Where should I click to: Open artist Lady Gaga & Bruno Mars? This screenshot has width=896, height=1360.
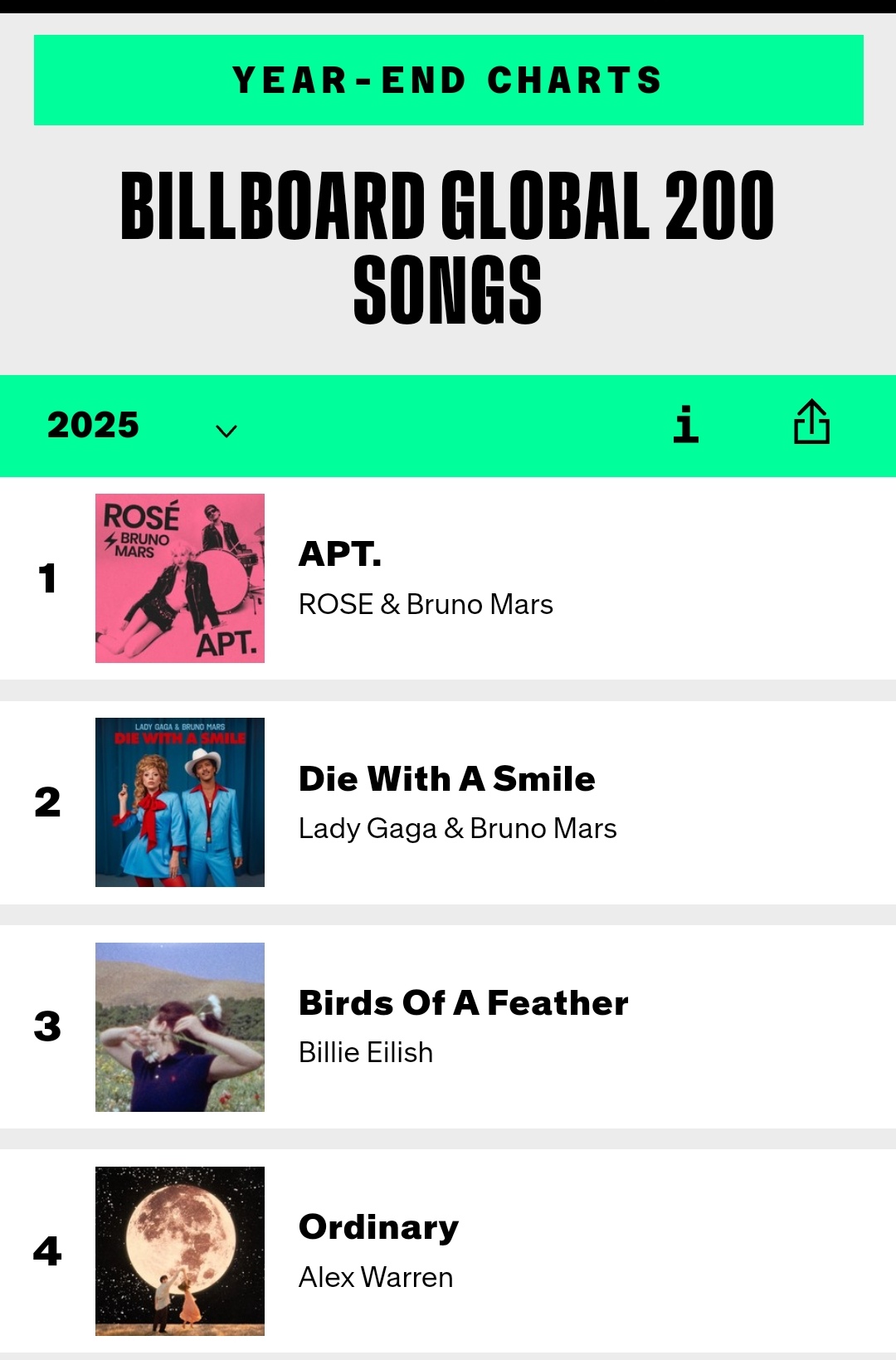point(458,829)
